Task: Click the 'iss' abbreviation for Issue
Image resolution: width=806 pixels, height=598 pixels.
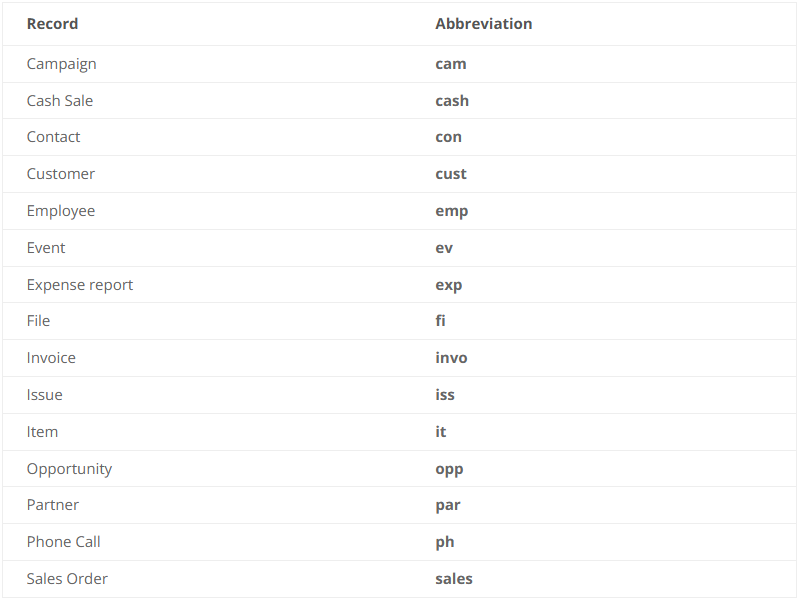Action: (x=445, y=395)
